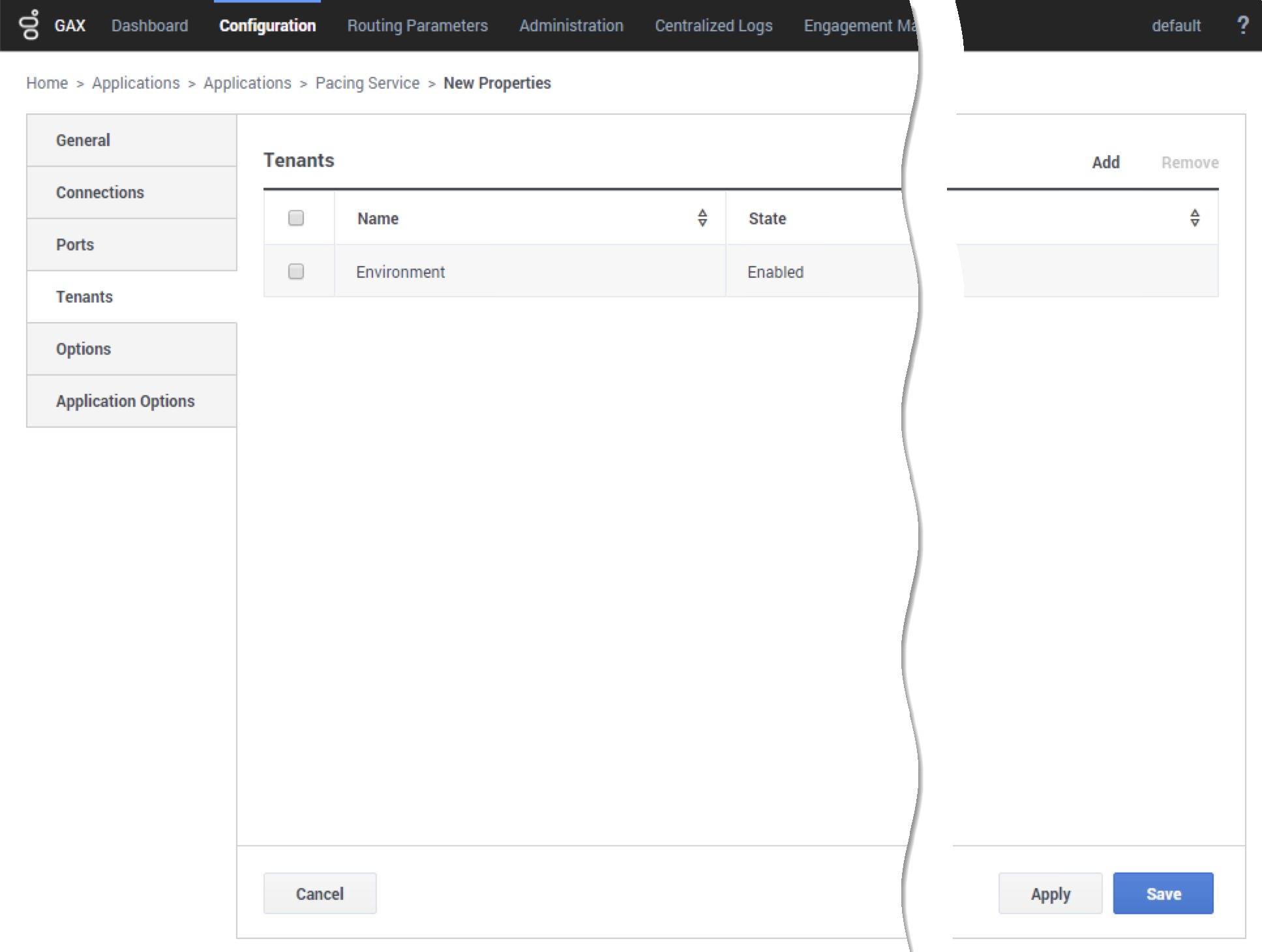Screen dimensions: 1262x952
Task: Open Centralized Logs in top navigation
Action: [714, 25]
